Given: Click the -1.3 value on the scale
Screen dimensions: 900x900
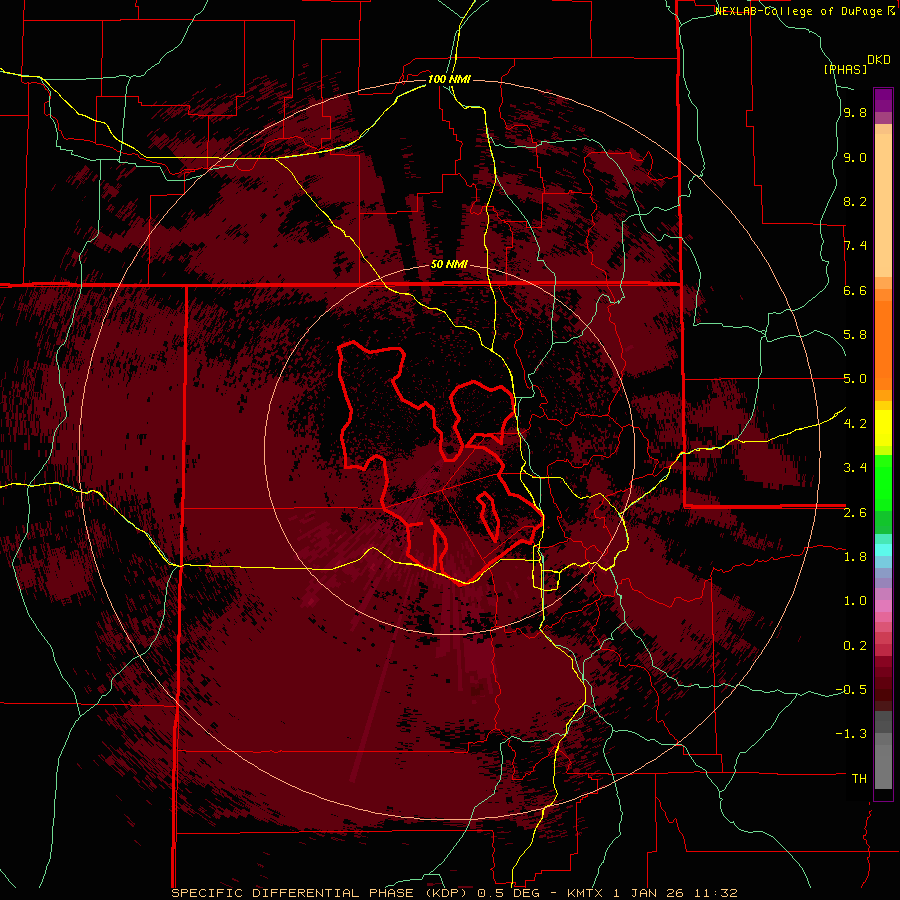Looking at the screenshot, I should (851, 734).
